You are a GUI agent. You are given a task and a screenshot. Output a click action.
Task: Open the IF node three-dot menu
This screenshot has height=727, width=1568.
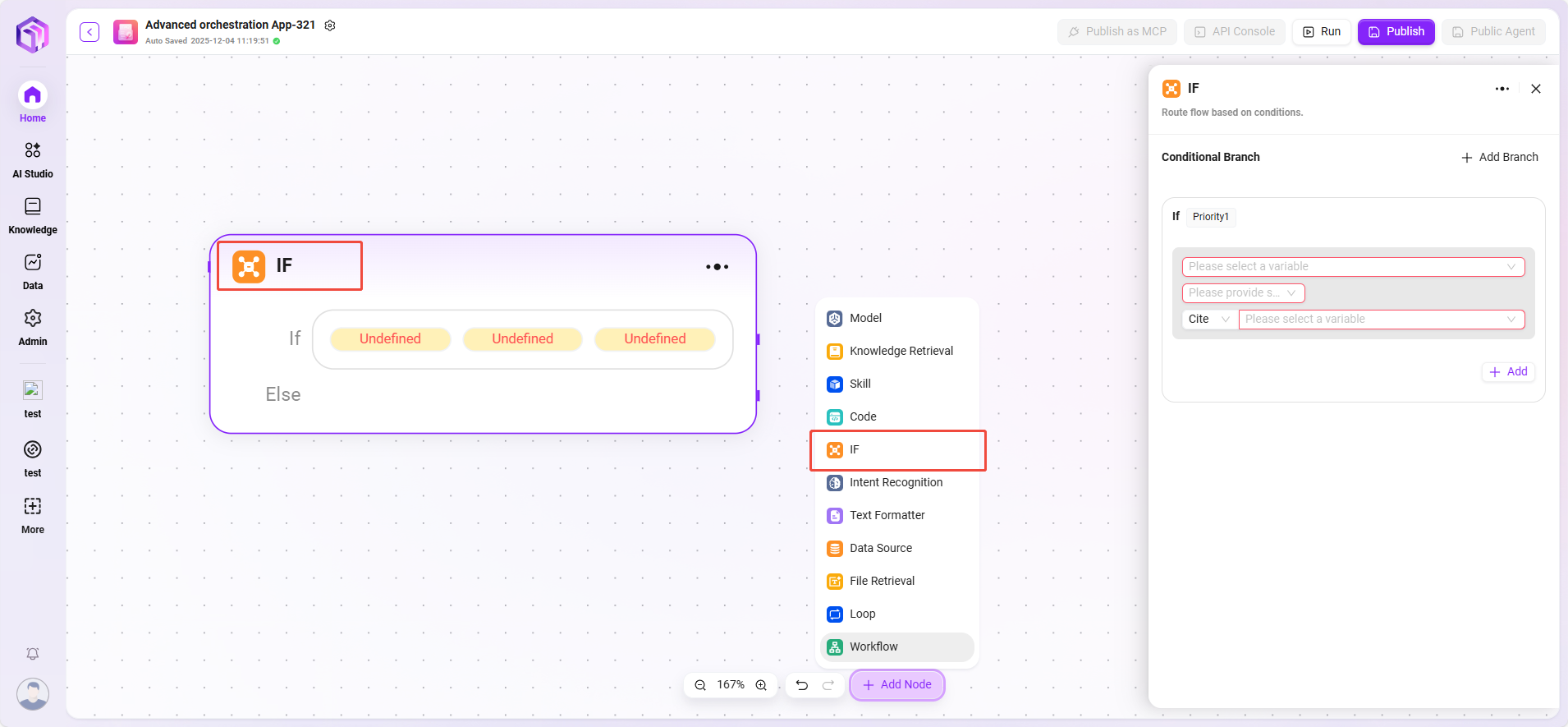click(717, 267)
